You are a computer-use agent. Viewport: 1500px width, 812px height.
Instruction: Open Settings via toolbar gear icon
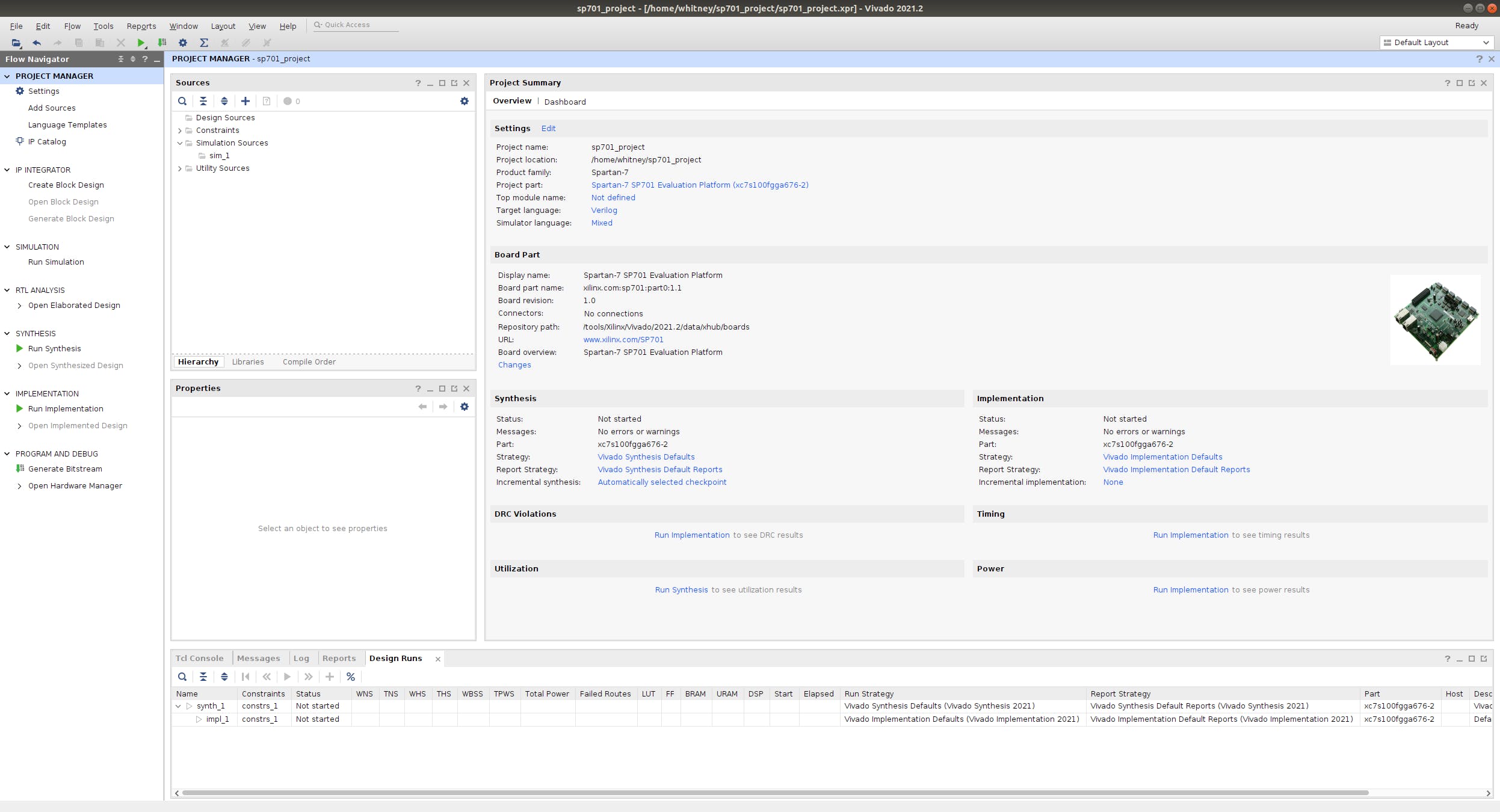[x=183, y=43]
